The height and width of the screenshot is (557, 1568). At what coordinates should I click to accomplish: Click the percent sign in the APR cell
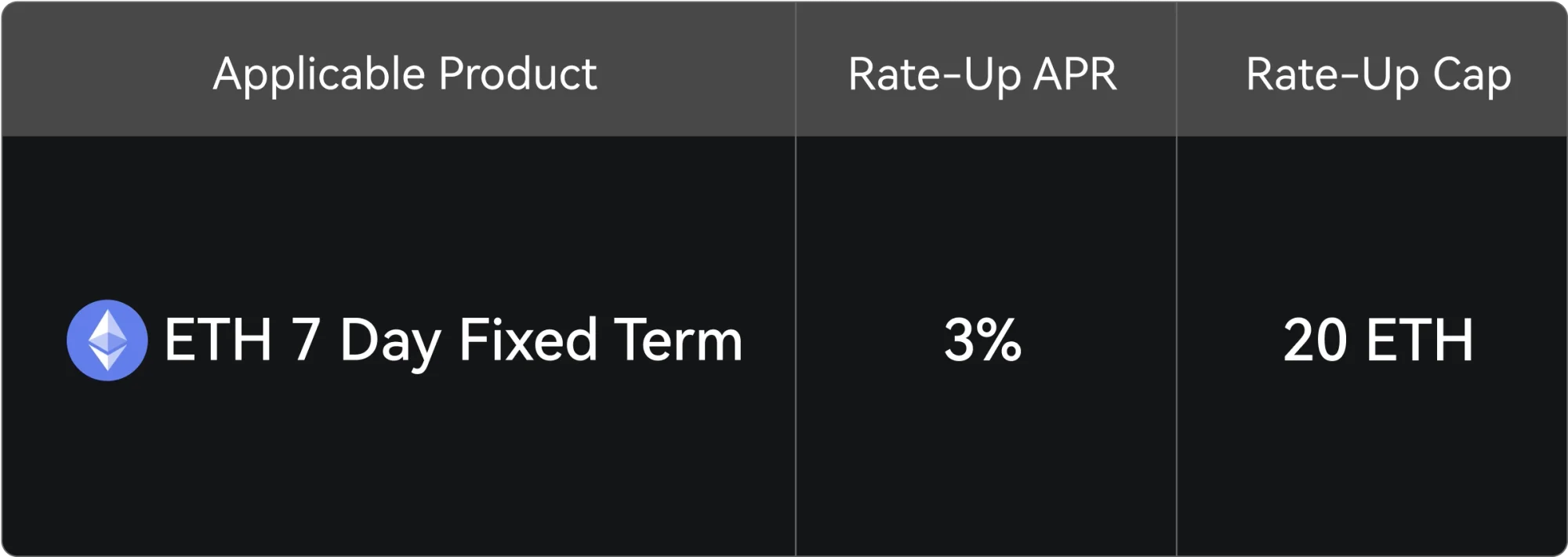pos(1000,340)
